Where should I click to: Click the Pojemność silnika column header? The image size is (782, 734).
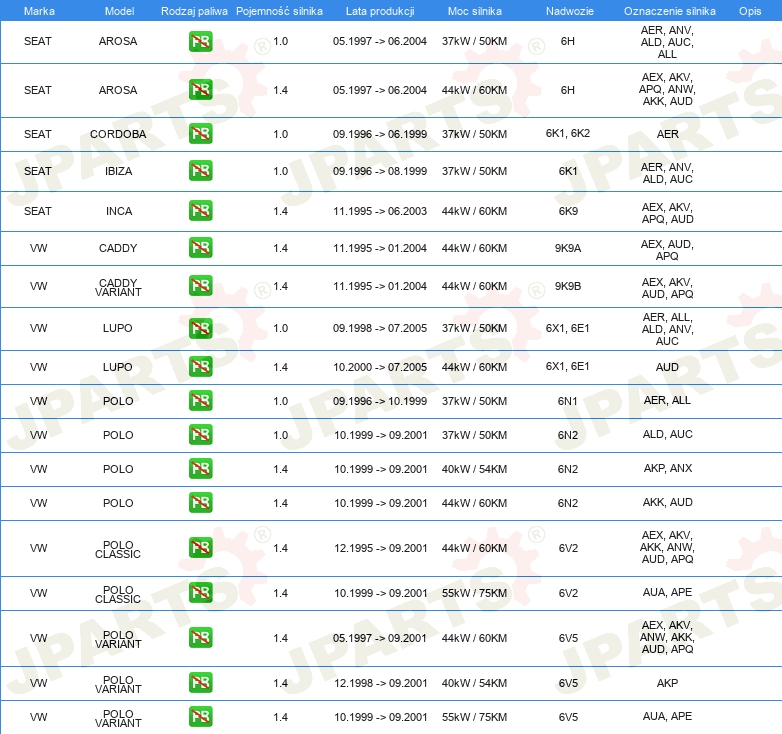[x=279, y=11]
